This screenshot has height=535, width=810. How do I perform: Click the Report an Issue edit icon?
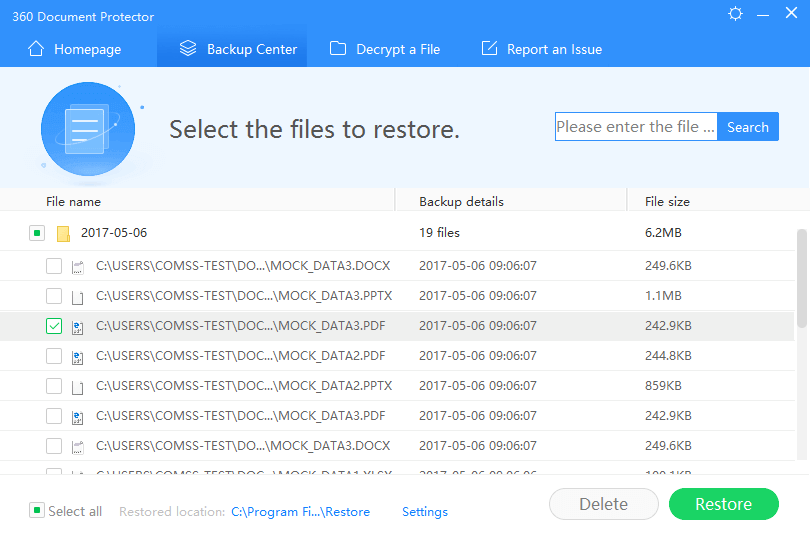point(489,49)
